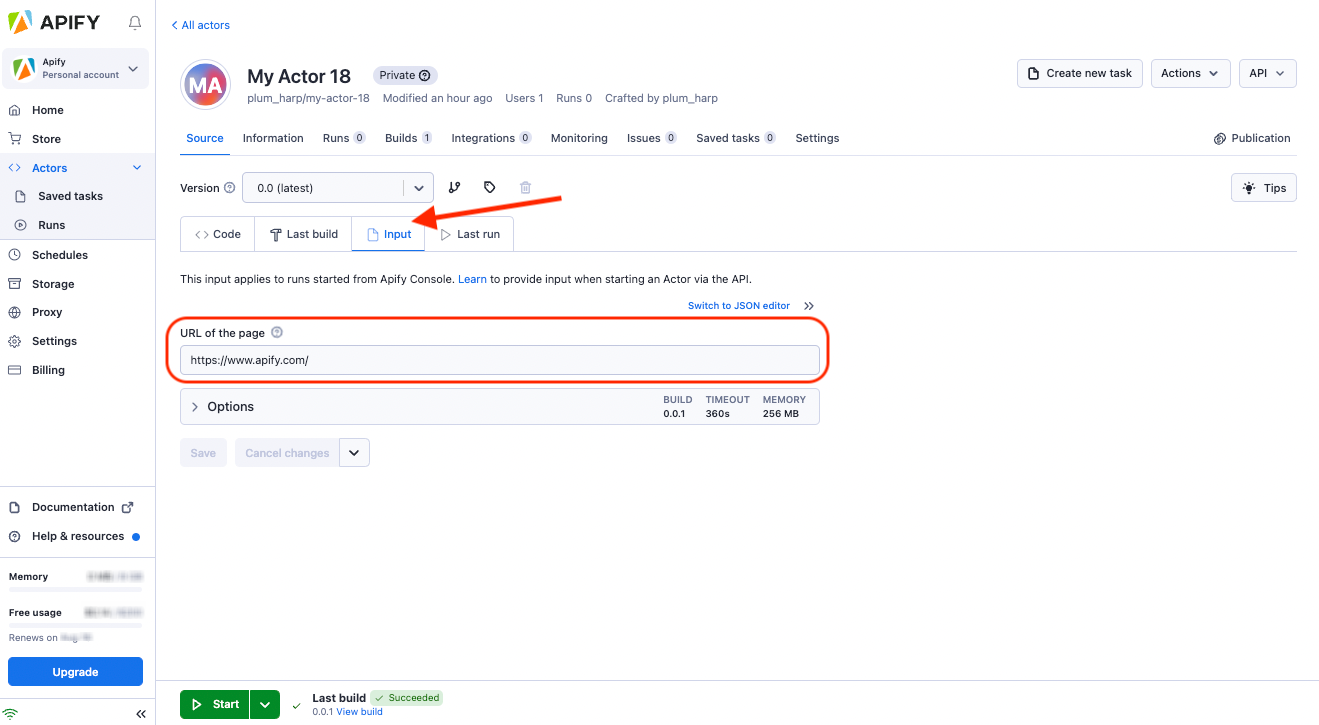
Task: Collapse the sidebar with double chevron icon
Action: click(x=141, y=714)
